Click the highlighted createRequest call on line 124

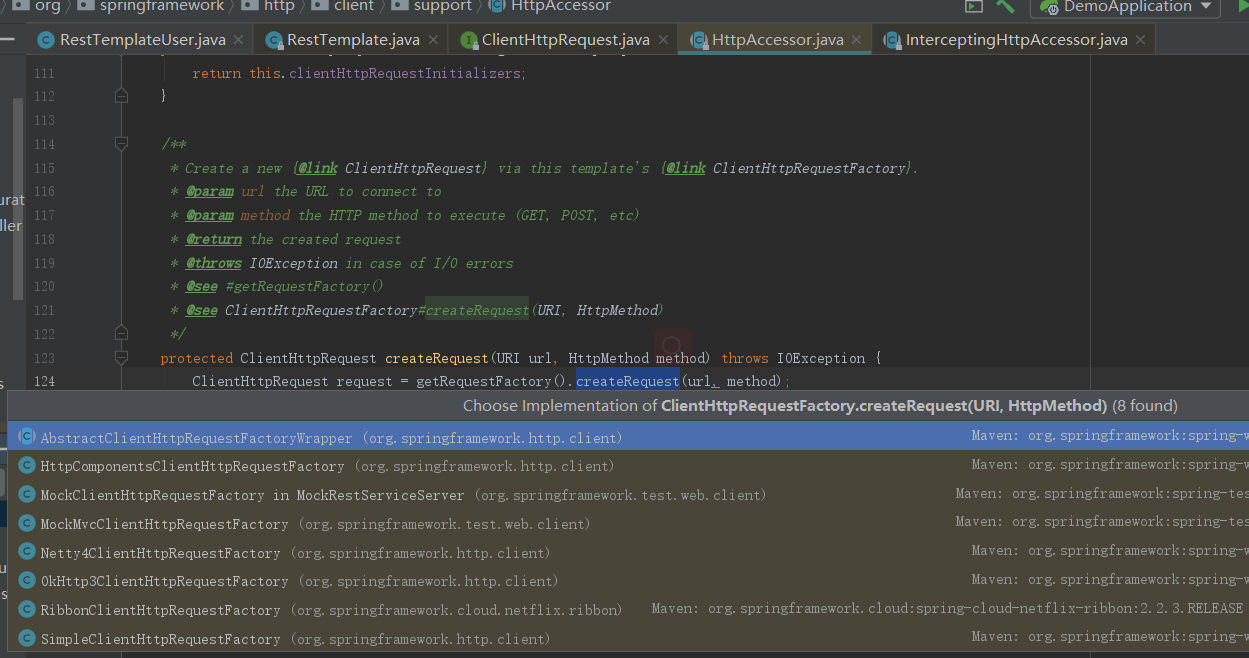pyautogui.click(x=628, y=381)
